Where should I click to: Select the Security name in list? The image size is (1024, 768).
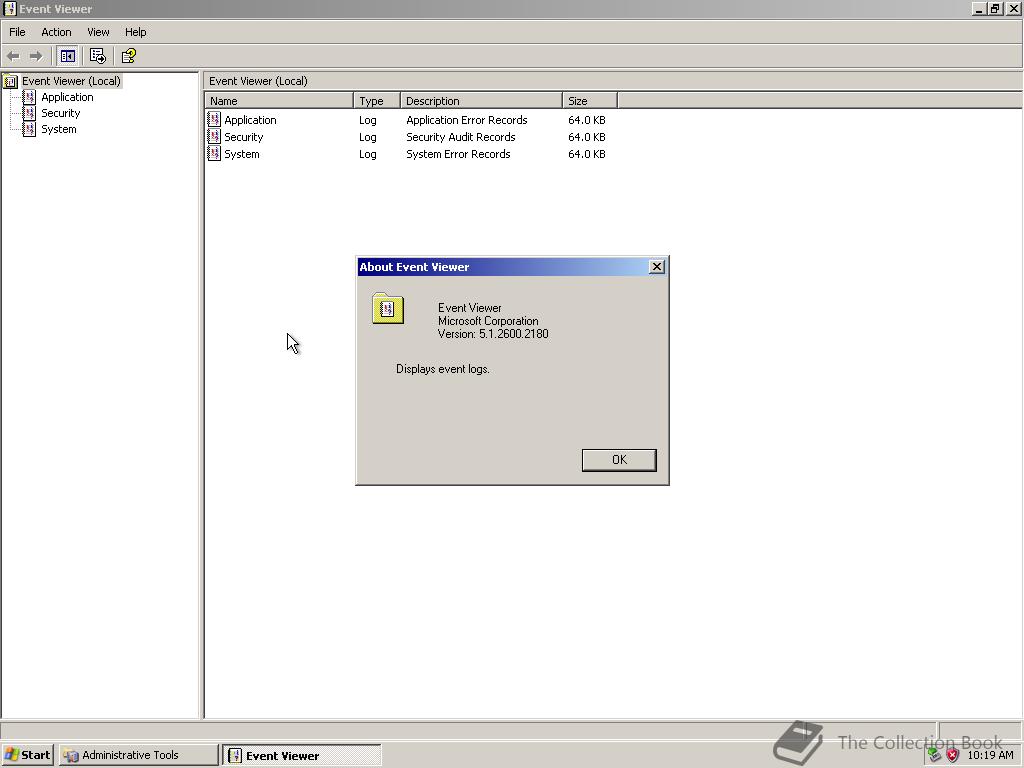(244, 136)
